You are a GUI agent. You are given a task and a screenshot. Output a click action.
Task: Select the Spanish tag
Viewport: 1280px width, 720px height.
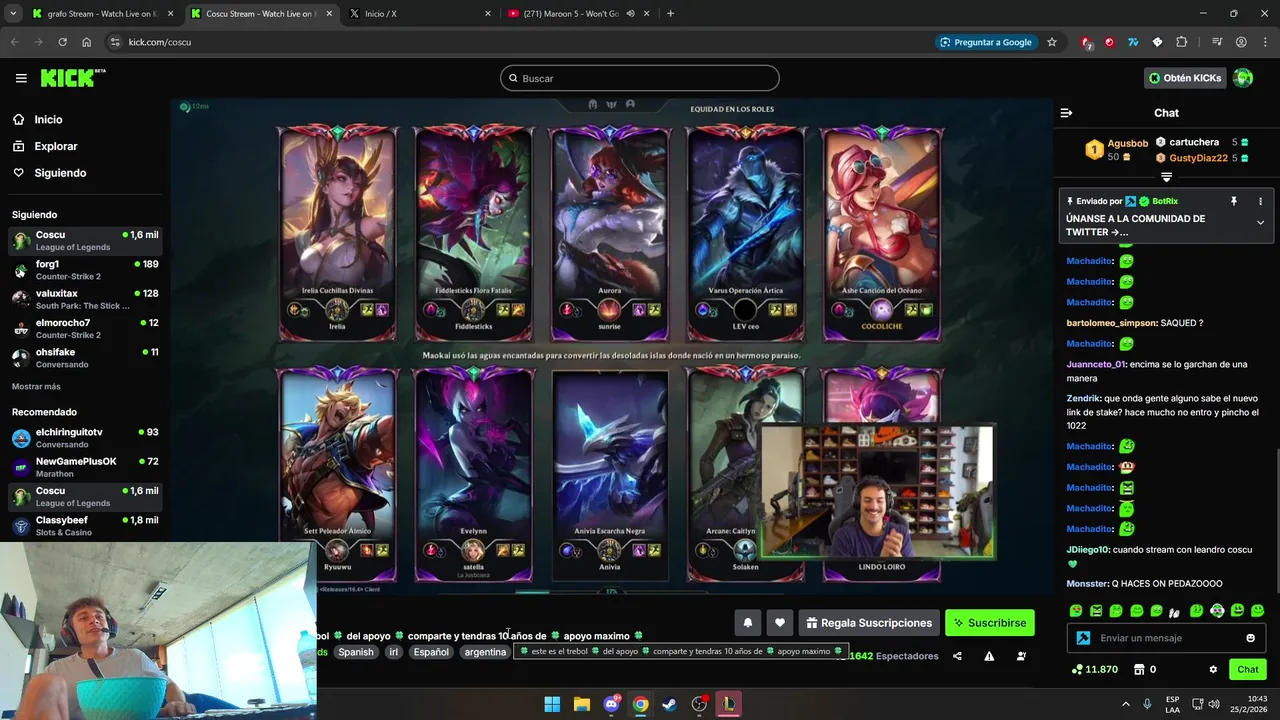(x=355, y=652)
